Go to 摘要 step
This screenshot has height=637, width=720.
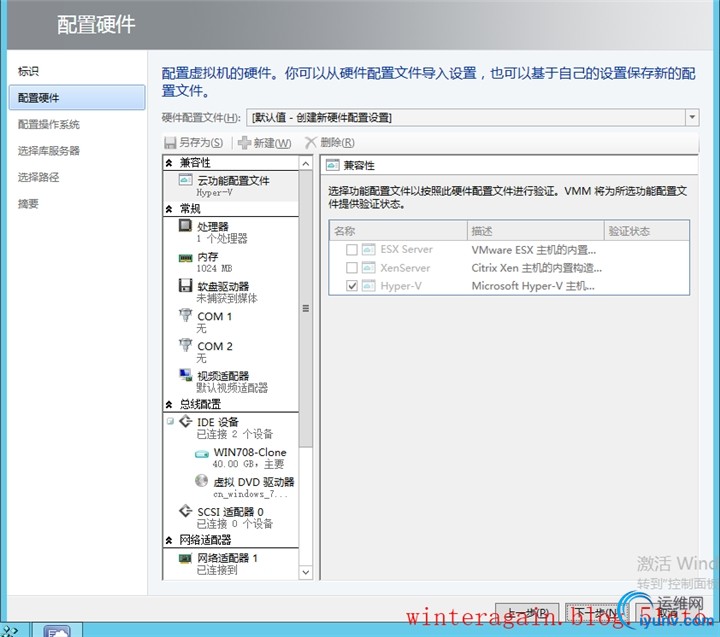[x=28, y=203]
